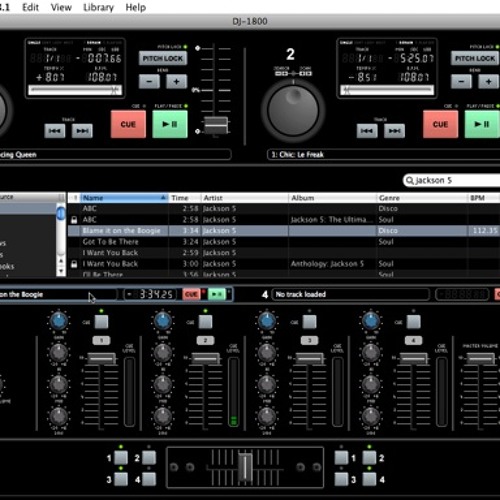Toggle the headphone cue button on mixer channel 3
500x500 pixels.
tap(309, 322)
